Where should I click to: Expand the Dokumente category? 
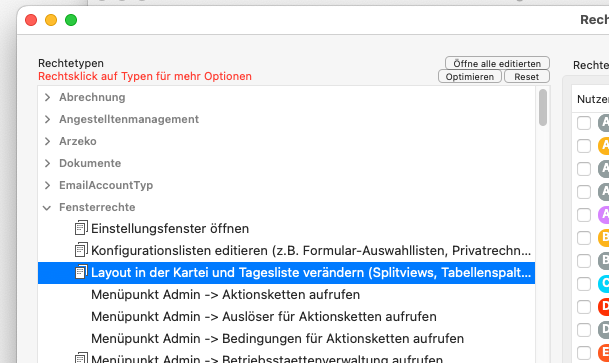47,163
